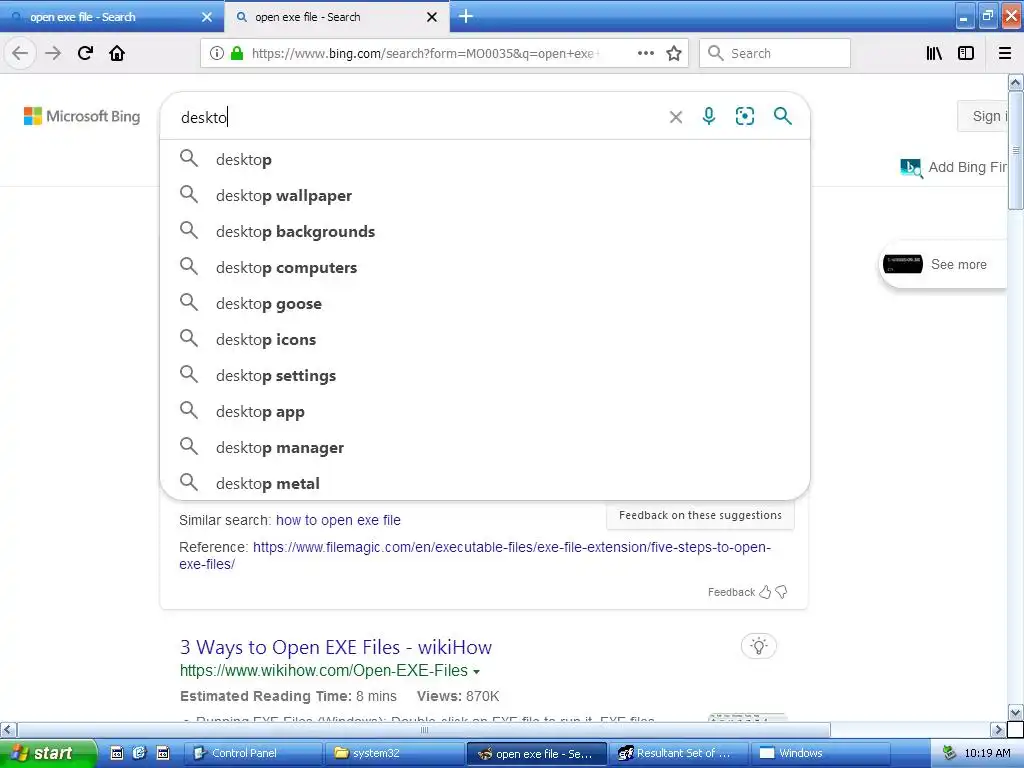
Task: Open page actions three-dot menu
Action: pyautogui.click(x=646, y=53)
